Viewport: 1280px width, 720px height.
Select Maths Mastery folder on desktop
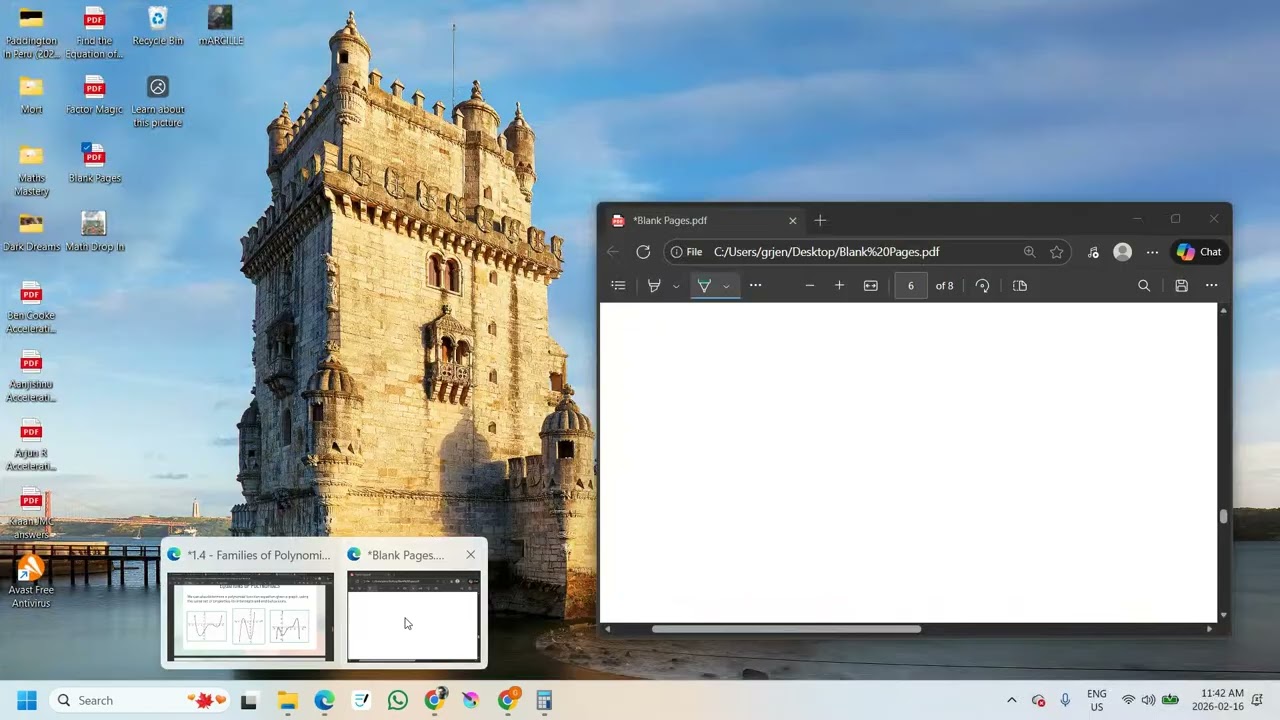click(x=32, y=169)
